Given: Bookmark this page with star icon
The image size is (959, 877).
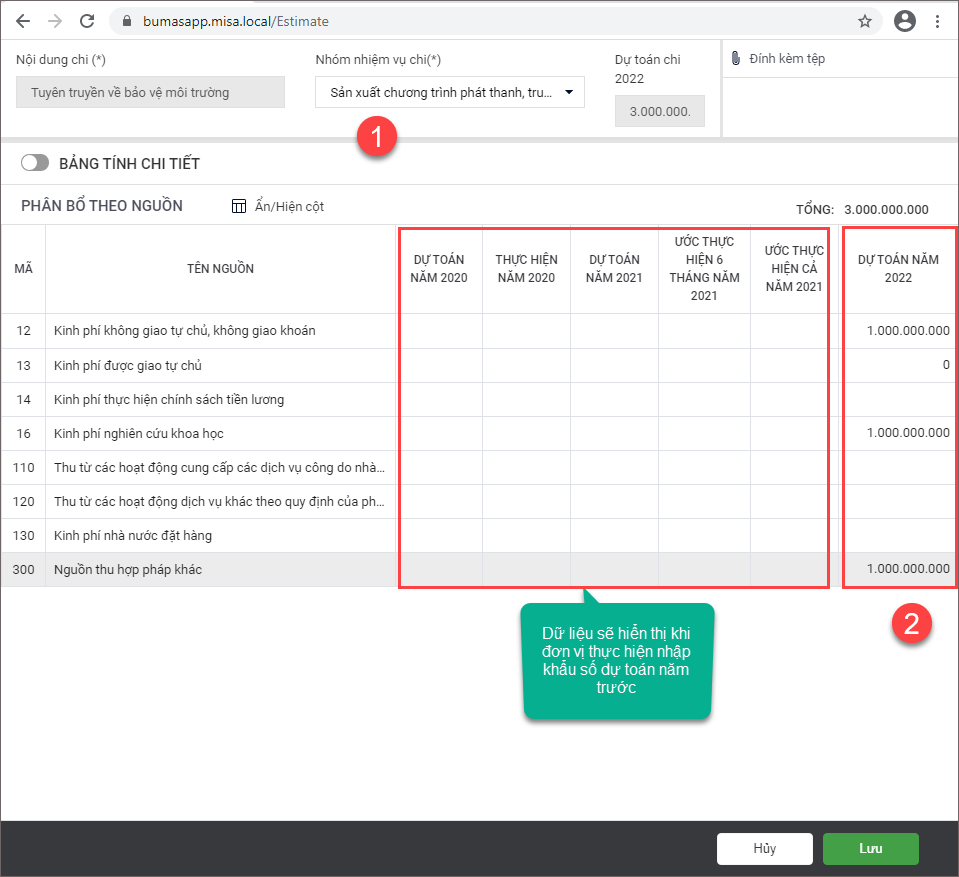Looking at the screenshot, I should 865,21.
